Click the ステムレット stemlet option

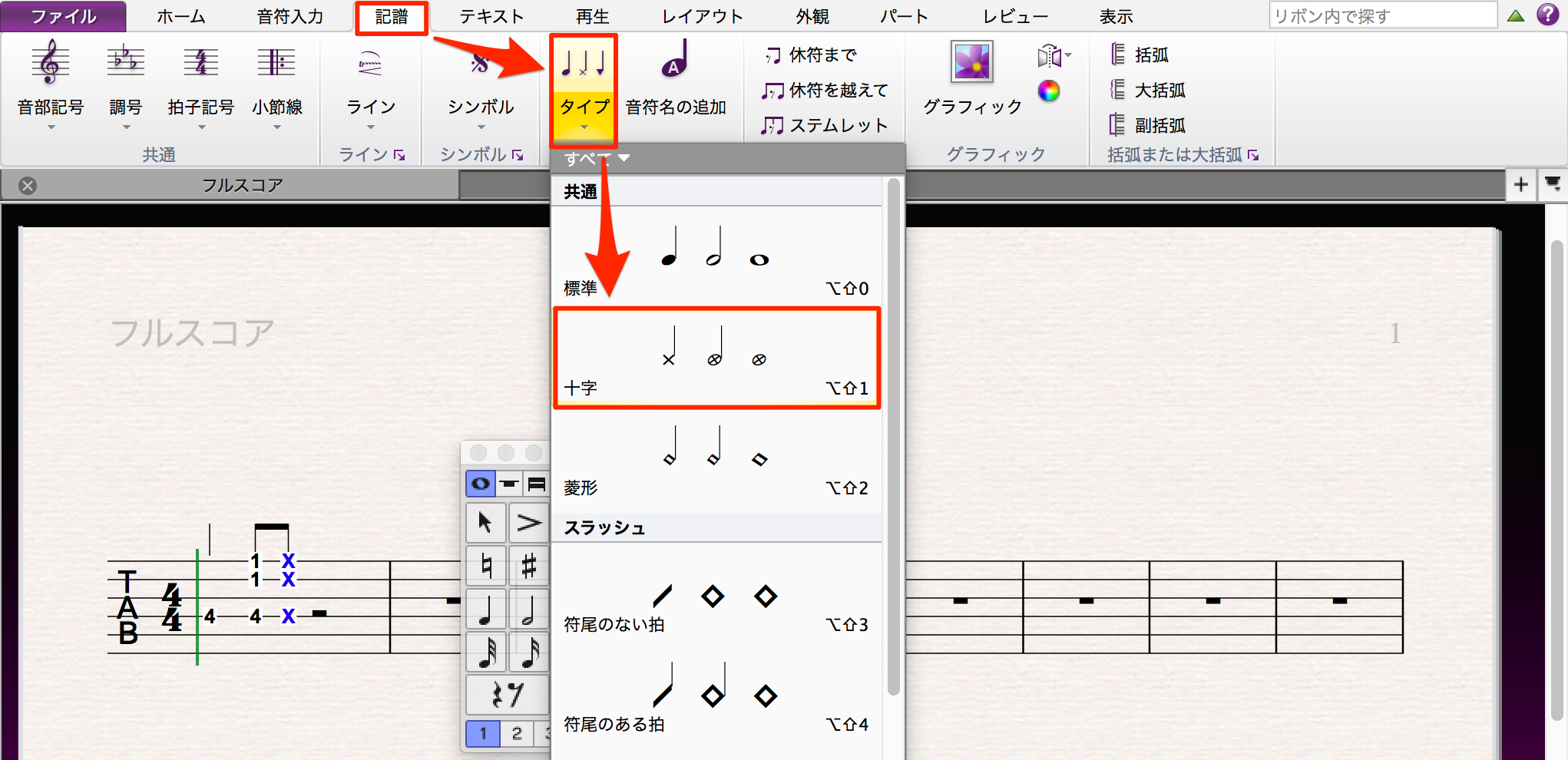(825, 125)
